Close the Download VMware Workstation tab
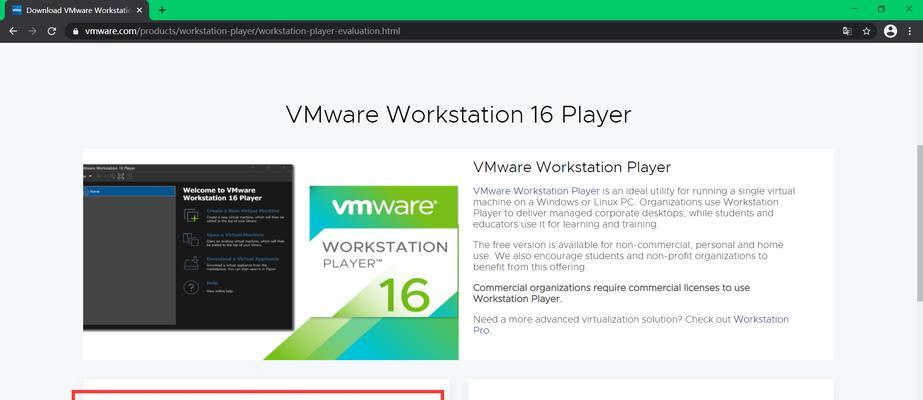923x400 pixels. 140,10
